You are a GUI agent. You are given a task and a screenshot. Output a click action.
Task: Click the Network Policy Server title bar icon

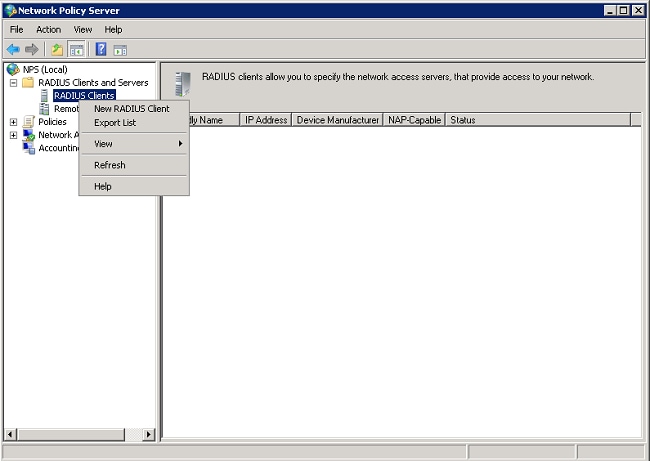[10, 10]
